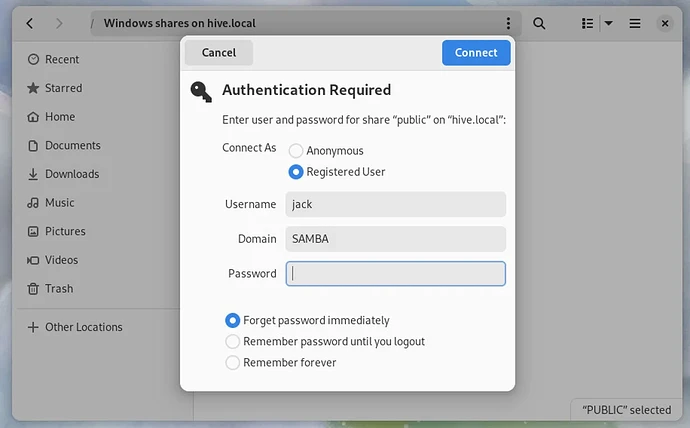Open the search magnifier icon
The image size is (690, 428).
(x=539, y=23)
